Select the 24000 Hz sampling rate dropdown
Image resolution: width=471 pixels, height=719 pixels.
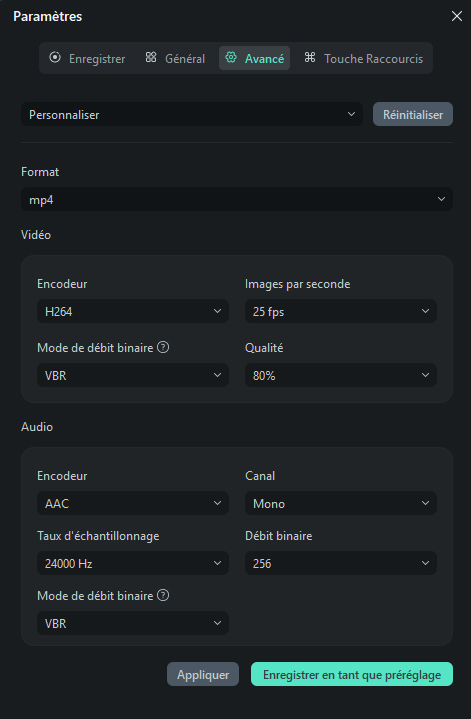tap(133, 563)
